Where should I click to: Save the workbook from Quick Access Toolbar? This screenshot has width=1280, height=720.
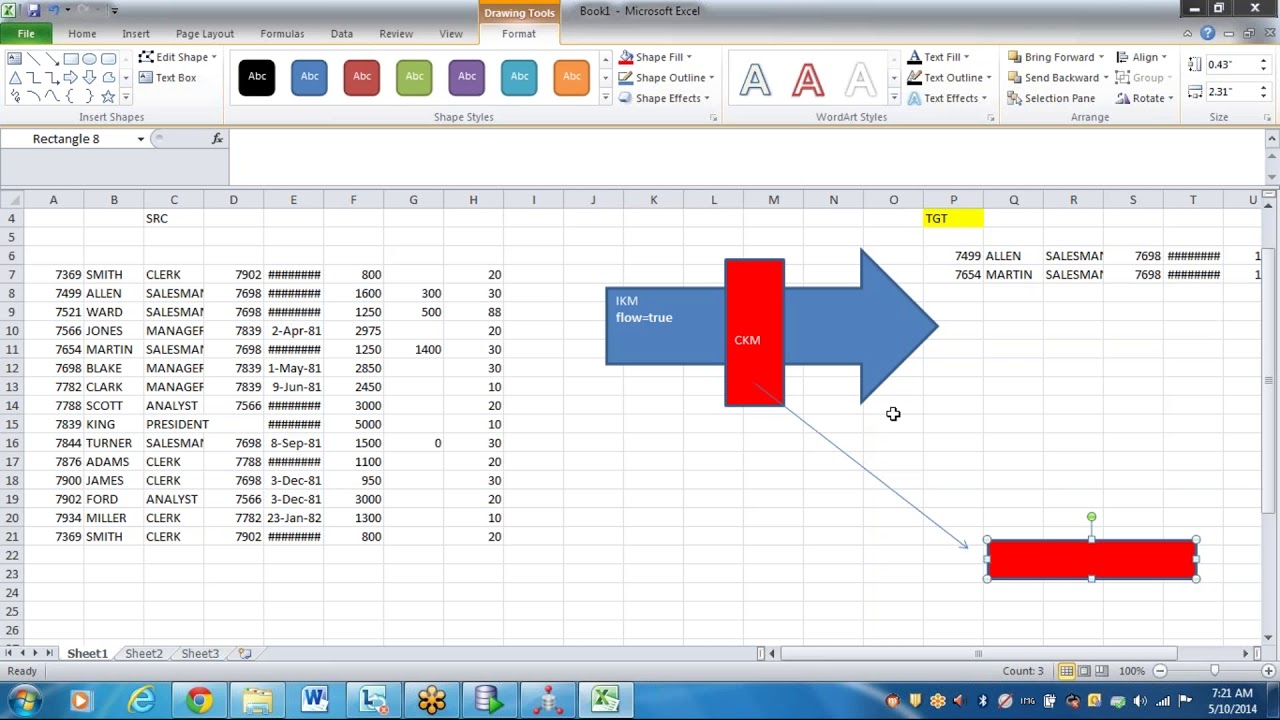coord(34,10)
